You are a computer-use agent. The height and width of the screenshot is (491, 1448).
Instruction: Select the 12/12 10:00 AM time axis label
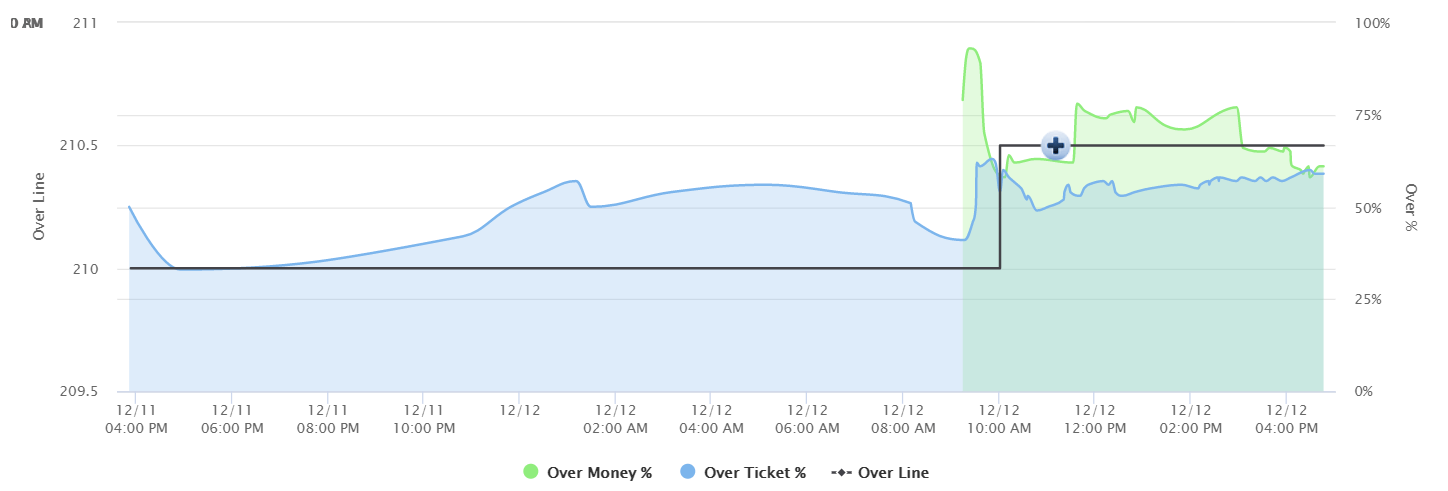[x=998, y=418]
